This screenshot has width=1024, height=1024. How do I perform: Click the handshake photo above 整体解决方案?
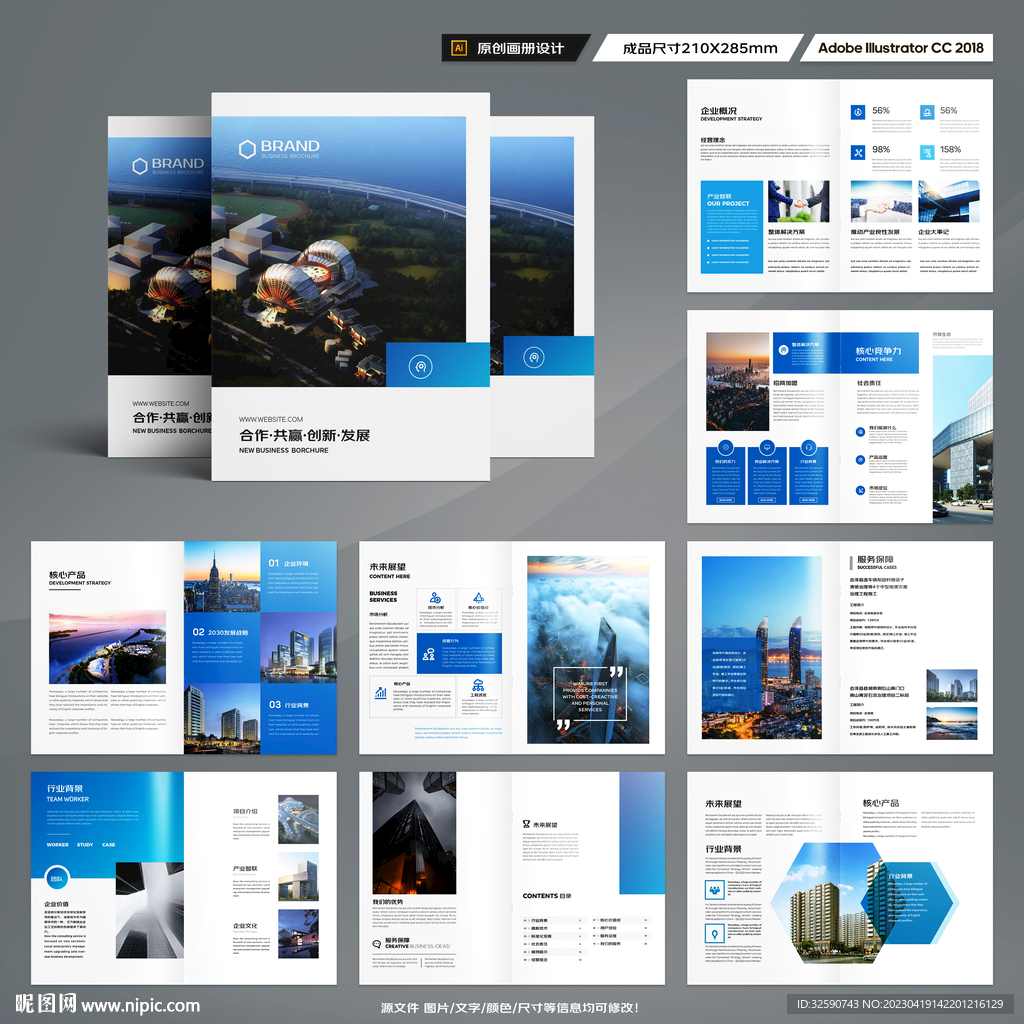[798, 201]
